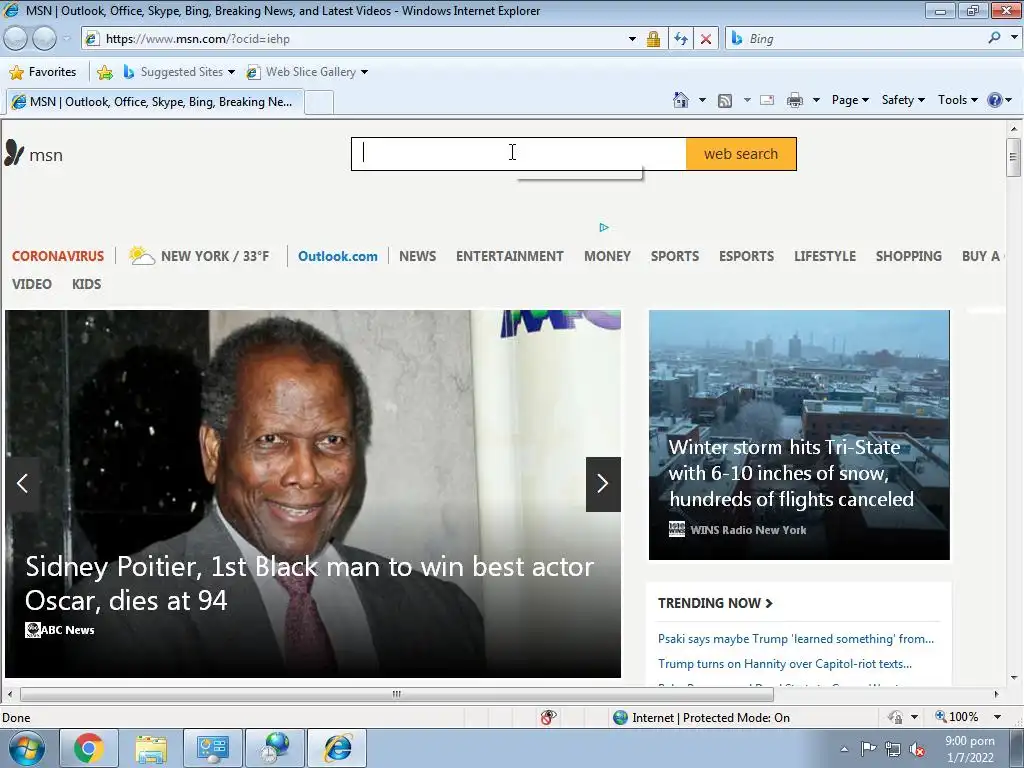Click the popup blocker status bar icon
This screenshot has width=1024, height=768.
point(549,717)
